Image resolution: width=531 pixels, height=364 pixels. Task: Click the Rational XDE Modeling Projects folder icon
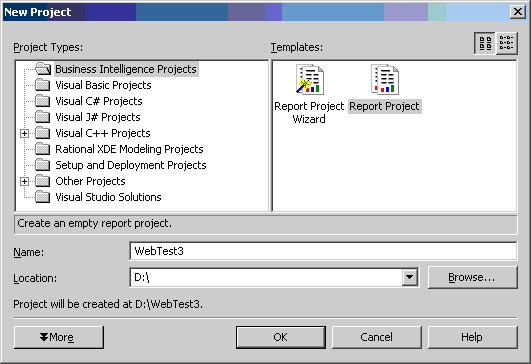click(x=43, y=149)
